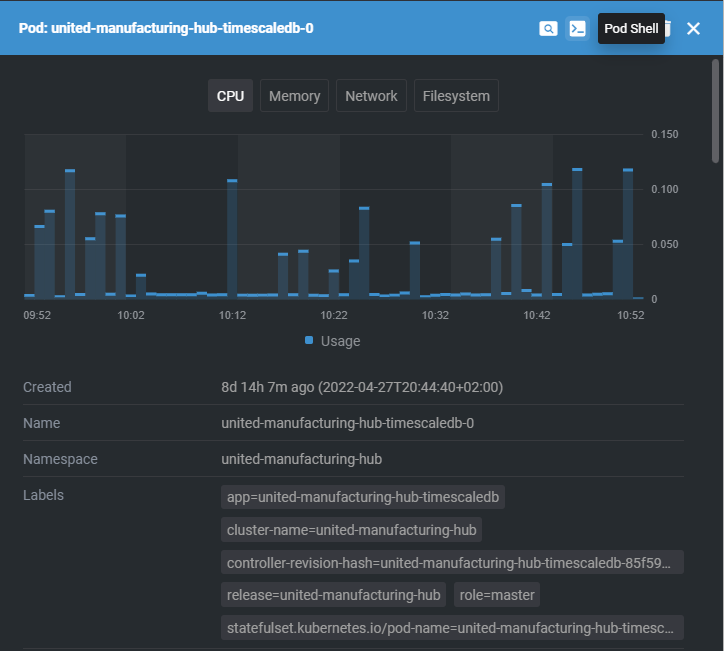This screenshot has height=651, width=724.
Task: Switch to the CPU metrics tab
Action: (x=230, y=96)
